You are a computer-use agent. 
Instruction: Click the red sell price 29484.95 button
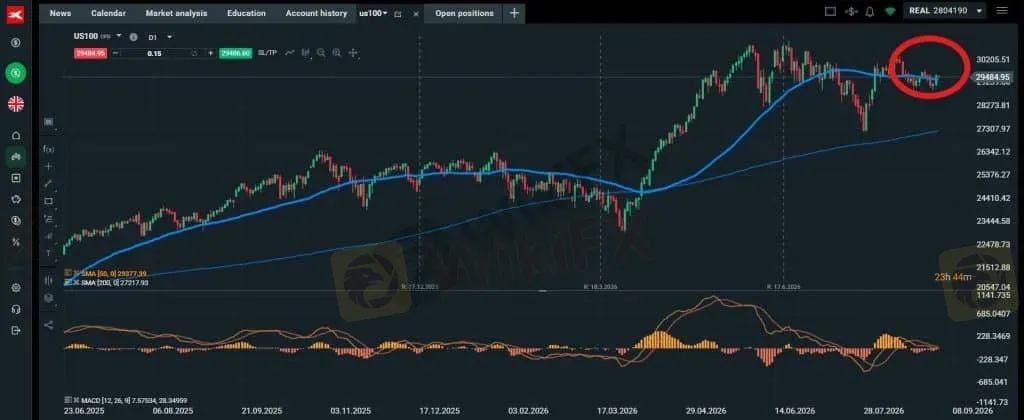pyautogui.click(x=89, y=53)
